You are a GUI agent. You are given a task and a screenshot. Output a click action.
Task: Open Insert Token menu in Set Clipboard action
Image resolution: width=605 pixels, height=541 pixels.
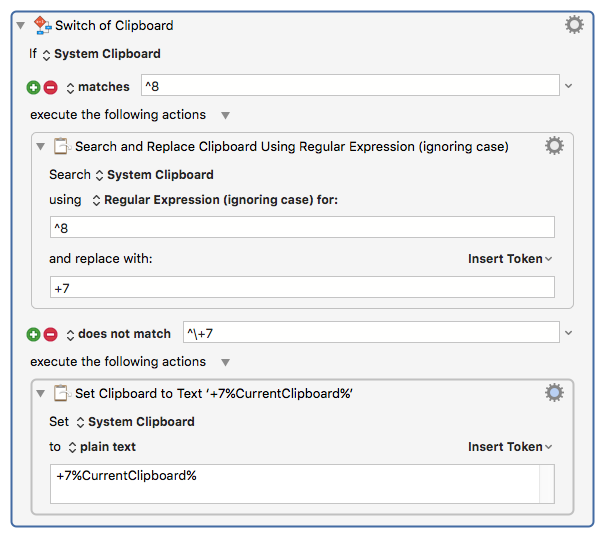click(x=510, y=446)
